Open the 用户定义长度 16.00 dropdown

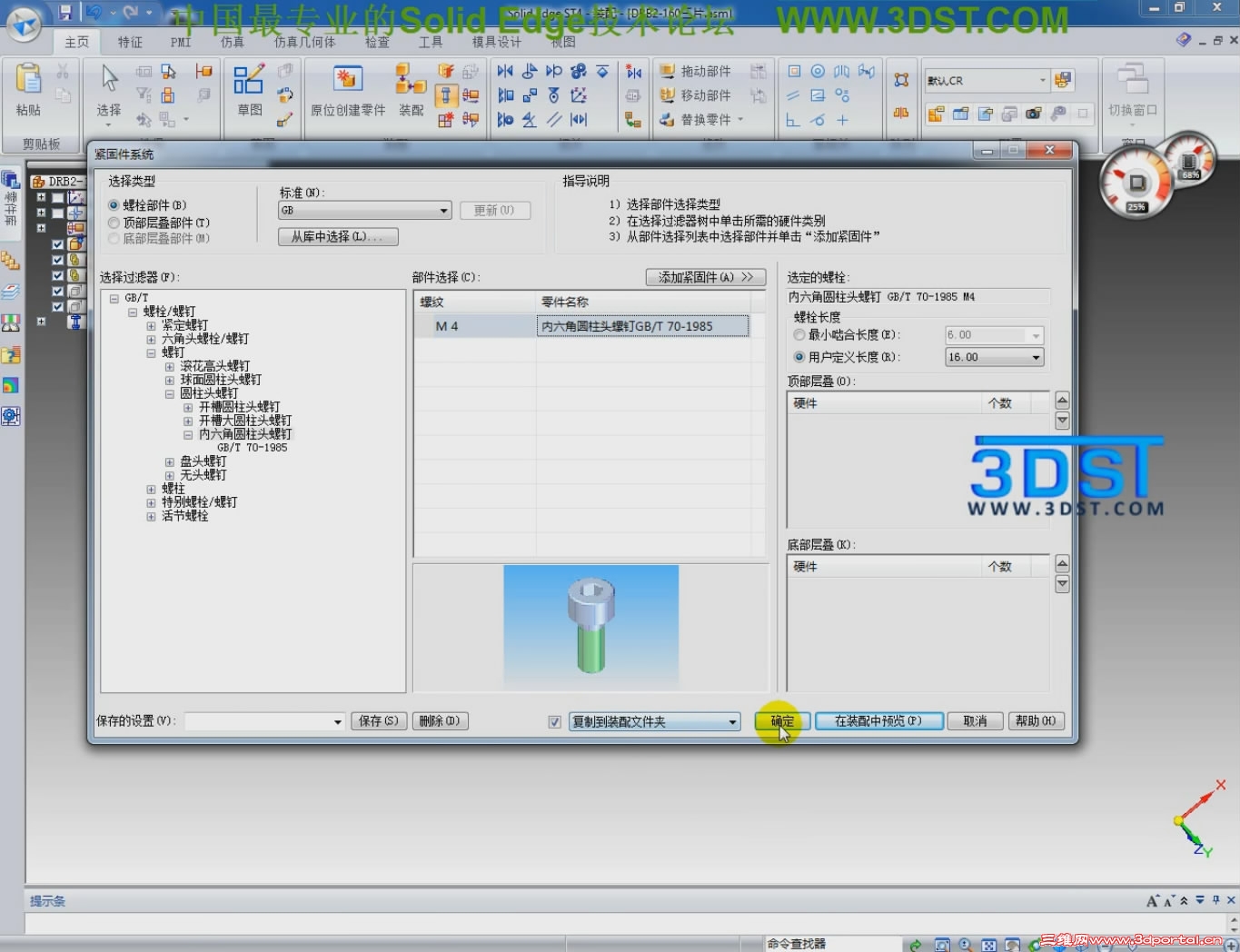click(x=994, y=357)
